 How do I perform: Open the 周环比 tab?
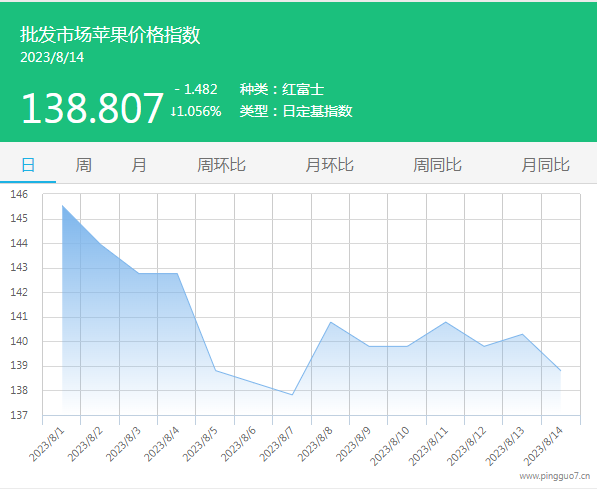coord(221,165)
